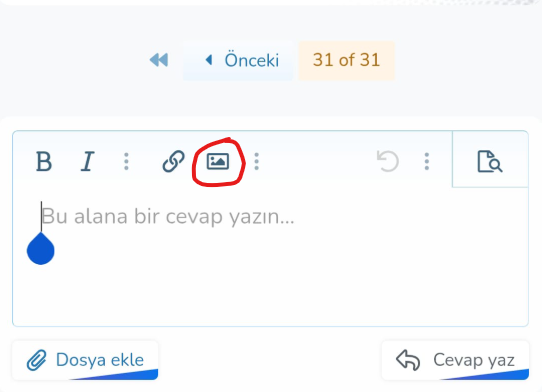Jump to first page with double arrow icon
This screenshot has height=392, width=542.
point(159,60)
